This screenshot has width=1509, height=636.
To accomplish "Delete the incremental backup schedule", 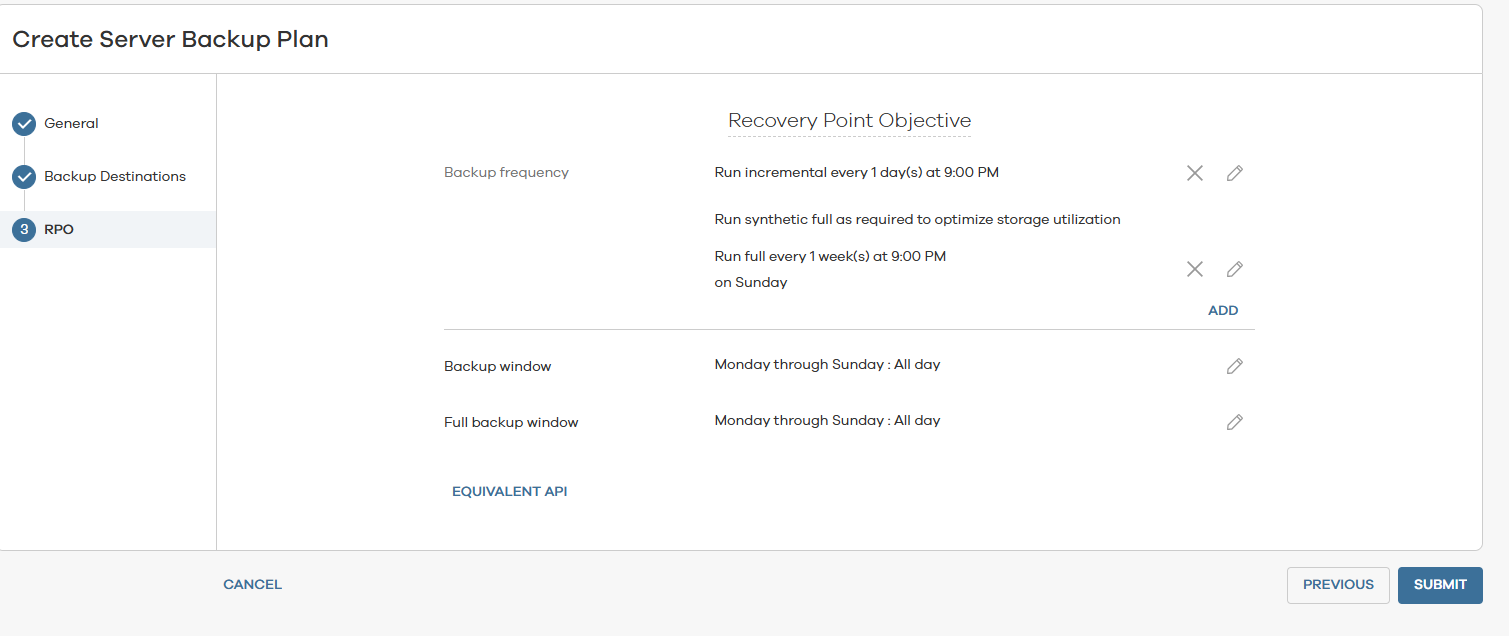I will click(x=1194, y=173).
